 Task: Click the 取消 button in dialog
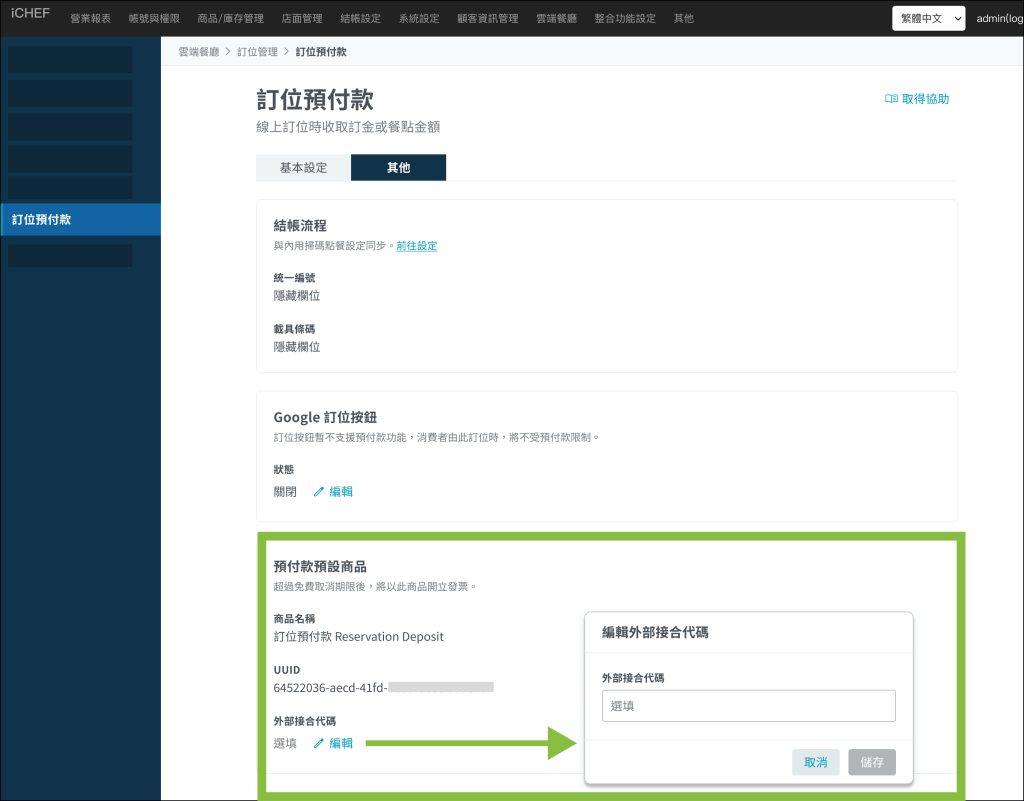815,762
